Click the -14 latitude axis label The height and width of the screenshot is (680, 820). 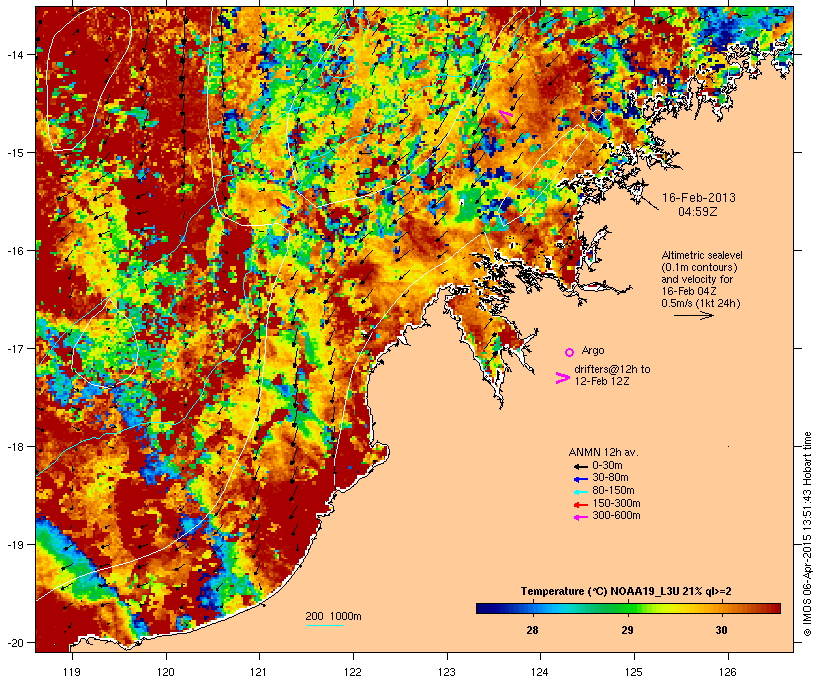pyautogui.click(x=14, y=54)
